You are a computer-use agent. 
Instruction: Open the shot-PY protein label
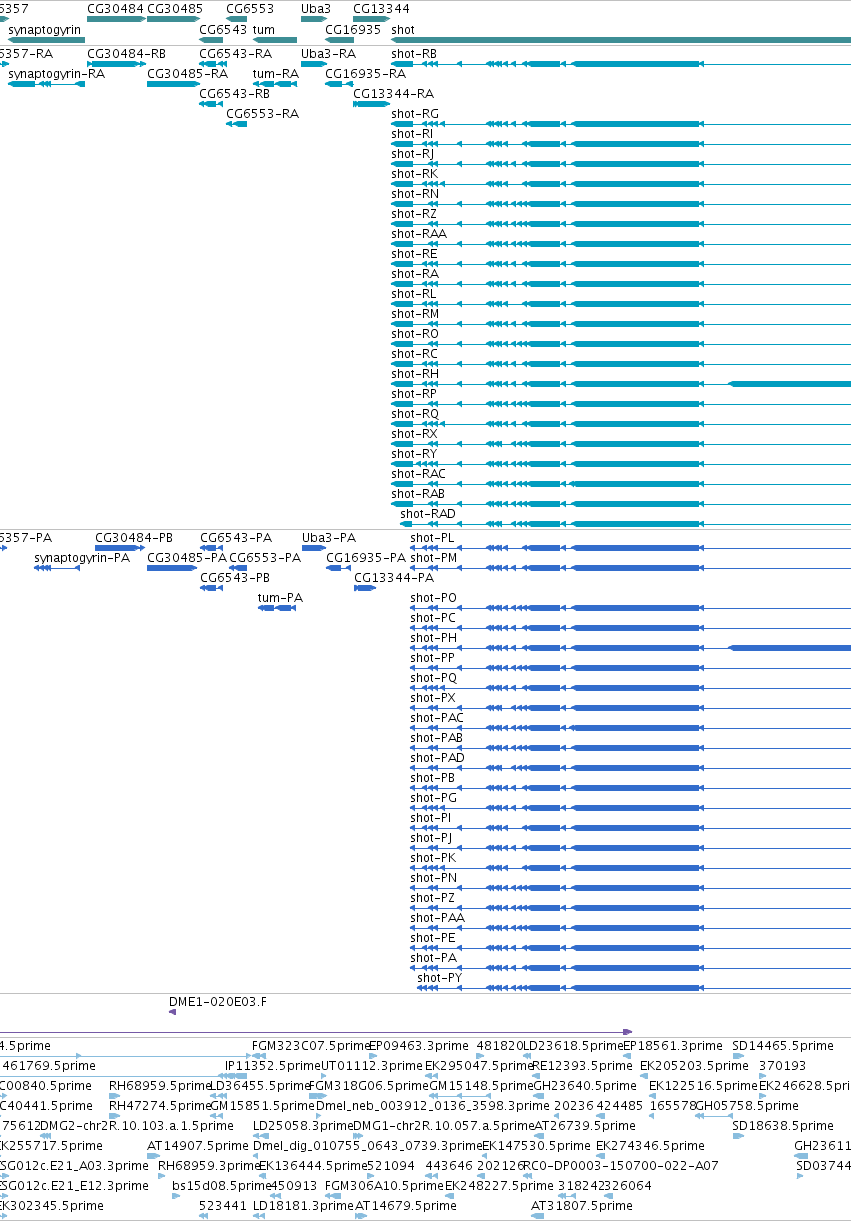440,978
